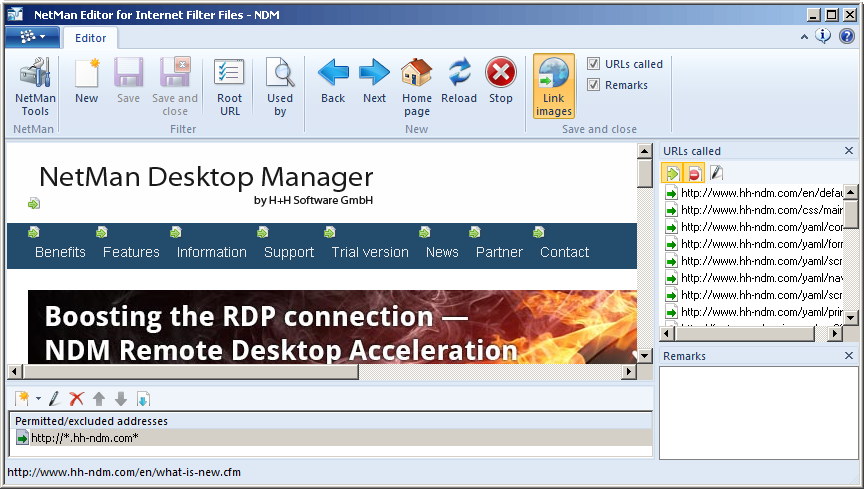Click the Root URL icon
The width and height of the screenshot is (864, 489).
[x=229, y=86]
